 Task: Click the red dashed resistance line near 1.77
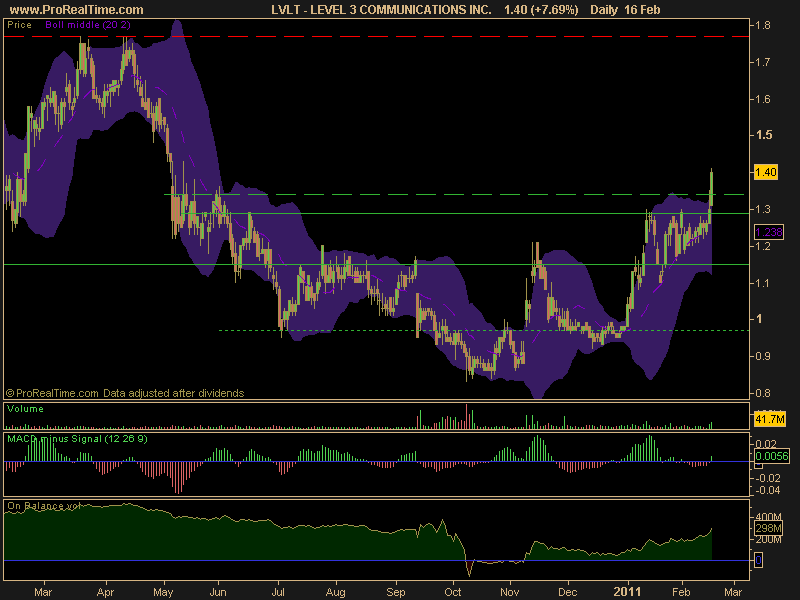click(376, 37)
